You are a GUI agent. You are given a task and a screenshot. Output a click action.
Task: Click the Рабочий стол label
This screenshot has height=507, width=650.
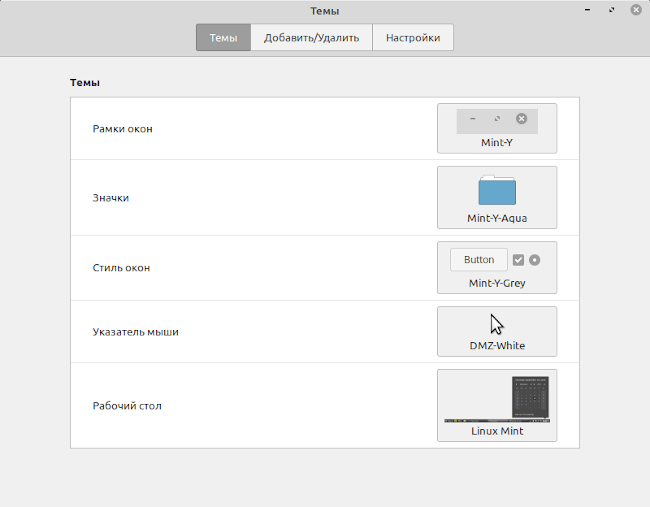coord(127,406)
